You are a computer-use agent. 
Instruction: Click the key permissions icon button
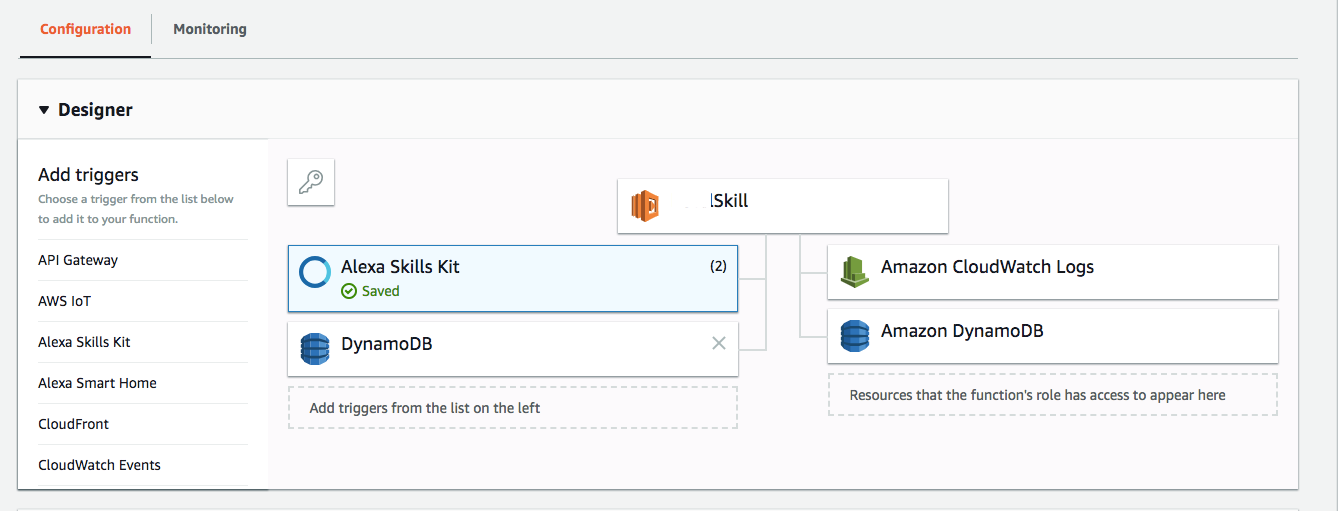click(x=311, y=183)
